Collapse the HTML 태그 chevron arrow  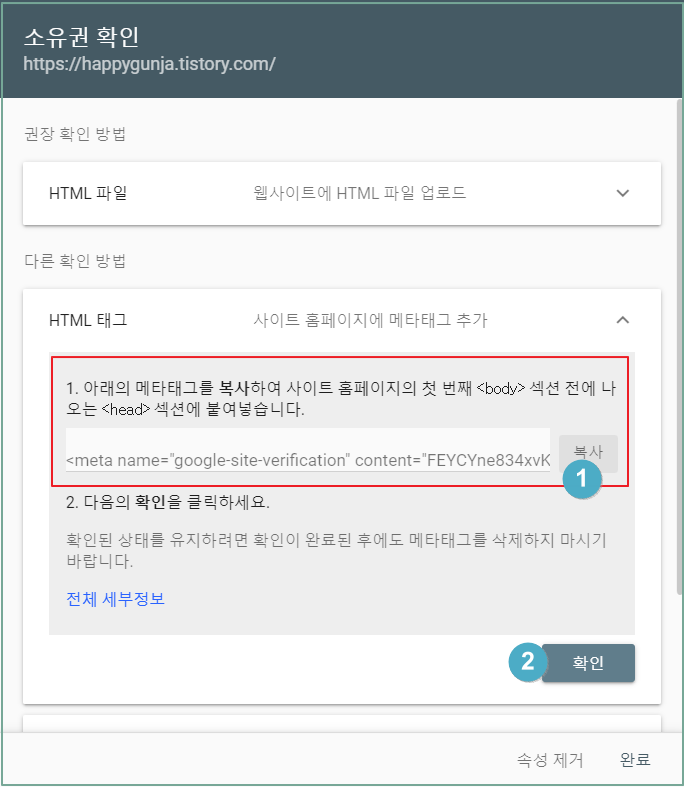(x=622, y=320)
